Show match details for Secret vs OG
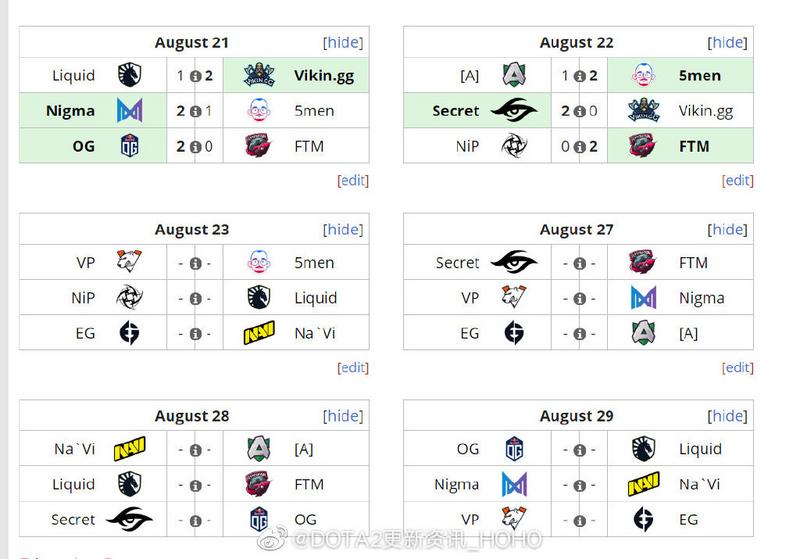Image resolution: width=800 pixels, height=559 pixels. (x=195, y=521)
